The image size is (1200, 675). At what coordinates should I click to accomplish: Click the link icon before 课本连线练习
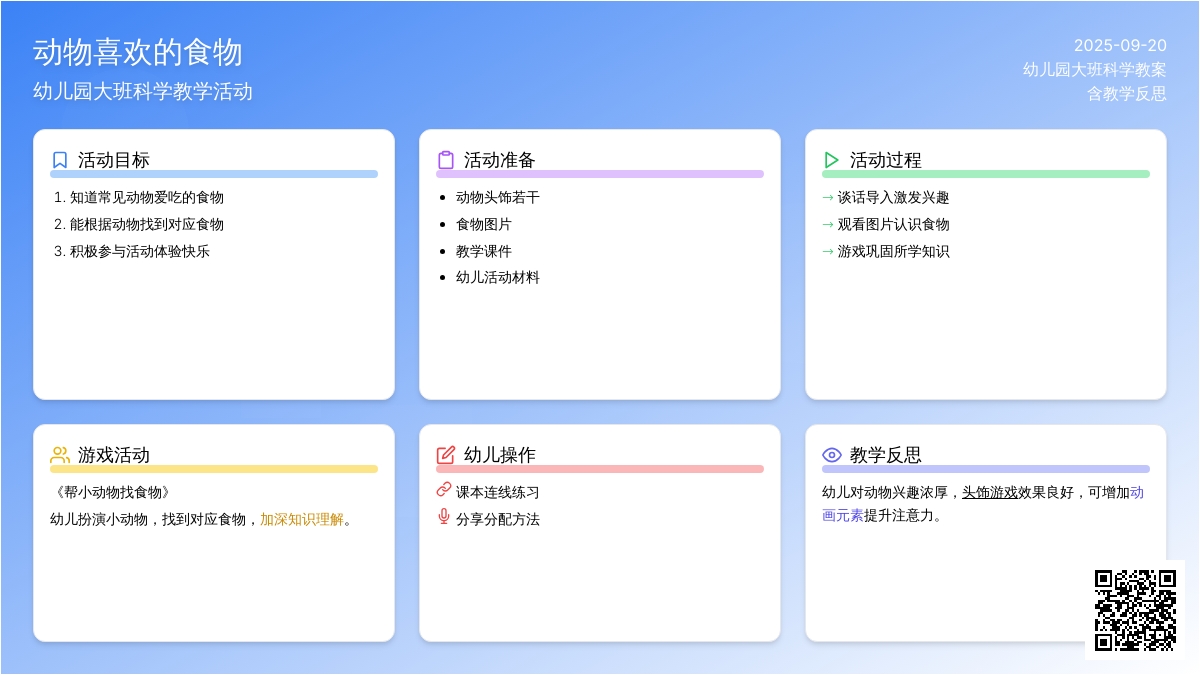(x=444, y=490)
